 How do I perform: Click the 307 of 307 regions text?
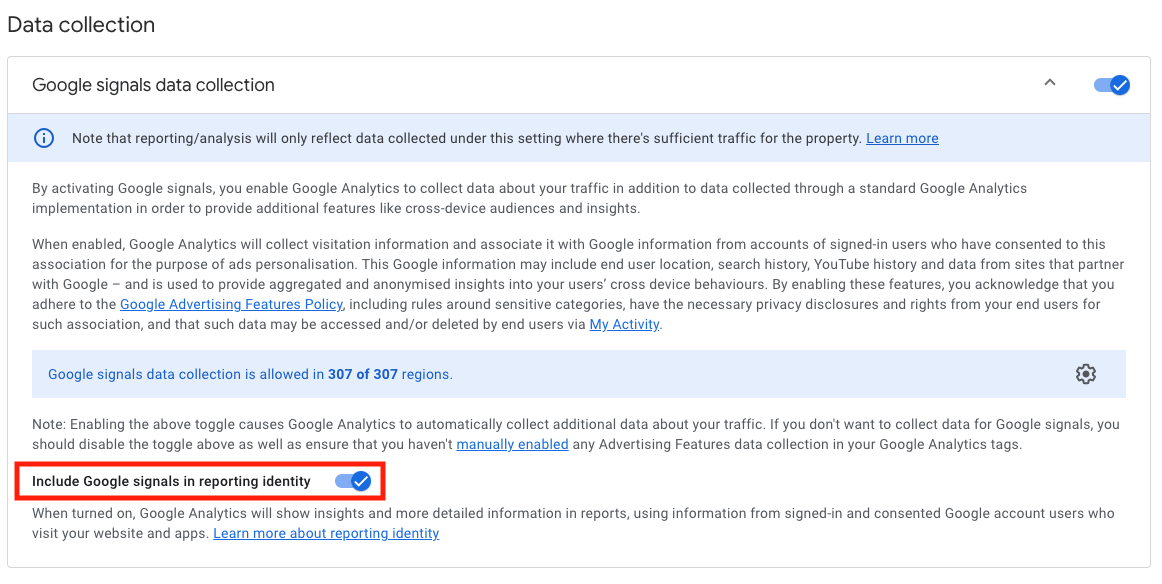(390, 374)
